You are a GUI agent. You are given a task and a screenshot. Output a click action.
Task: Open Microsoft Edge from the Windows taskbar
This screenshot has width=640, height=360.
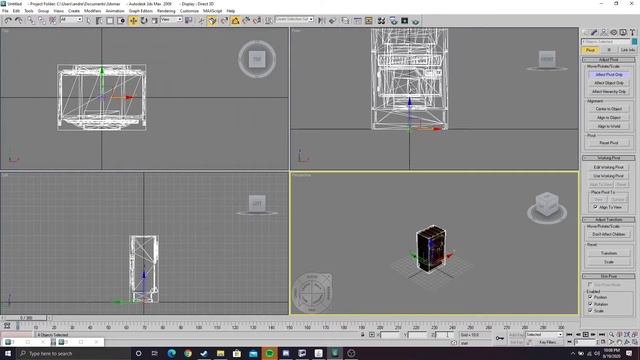click(x=171, y=353)
